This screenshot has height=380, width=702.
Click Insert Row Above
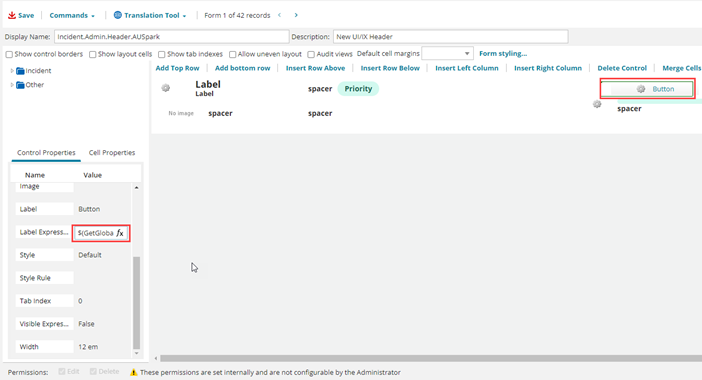point(315,68)
